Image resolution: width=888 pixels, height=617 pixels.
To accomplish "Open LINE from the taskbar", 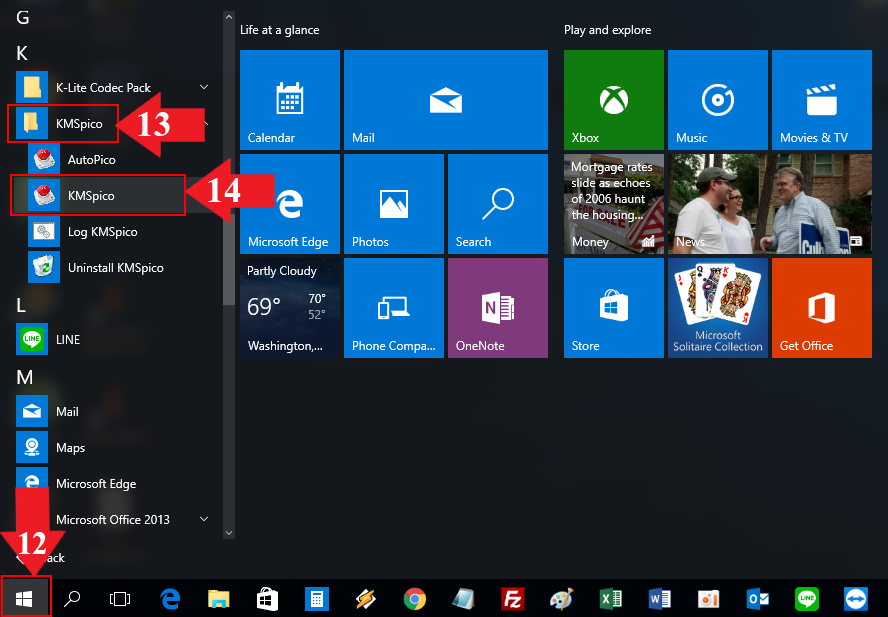I will [806, 598].
